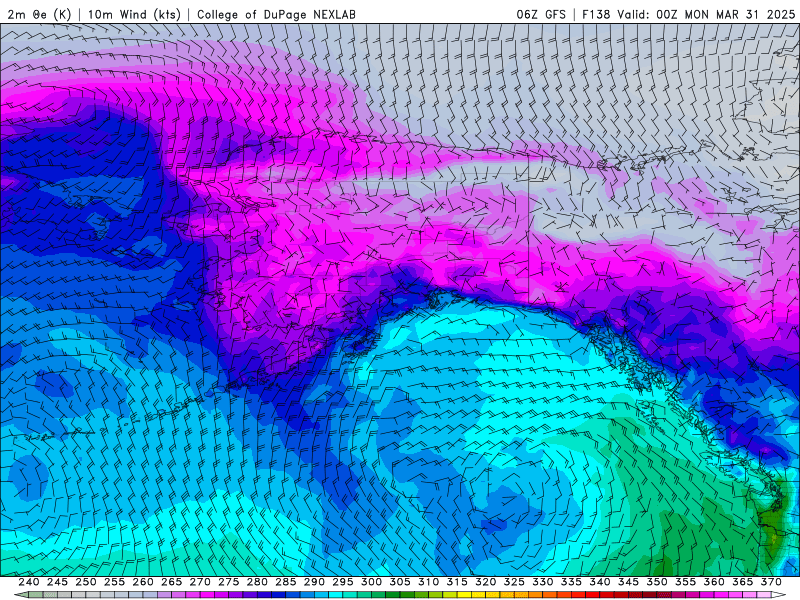Click the 340 legend value
The image size is (800, 600).
point(600,582)
